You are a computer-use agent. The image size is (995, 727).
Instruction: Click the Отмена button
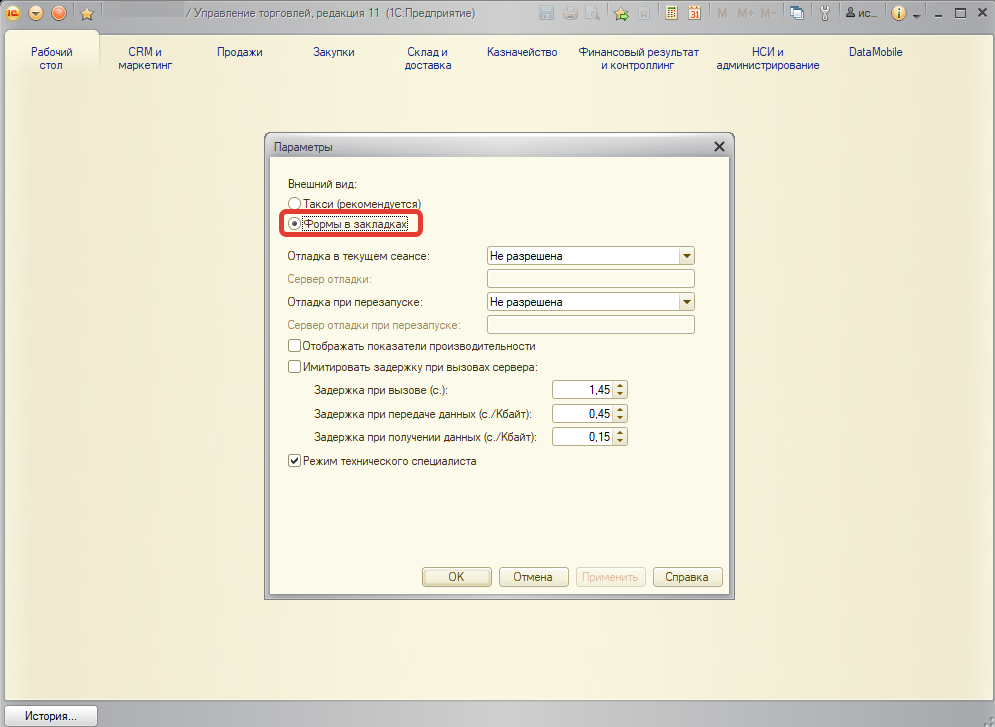pos(533,577)
